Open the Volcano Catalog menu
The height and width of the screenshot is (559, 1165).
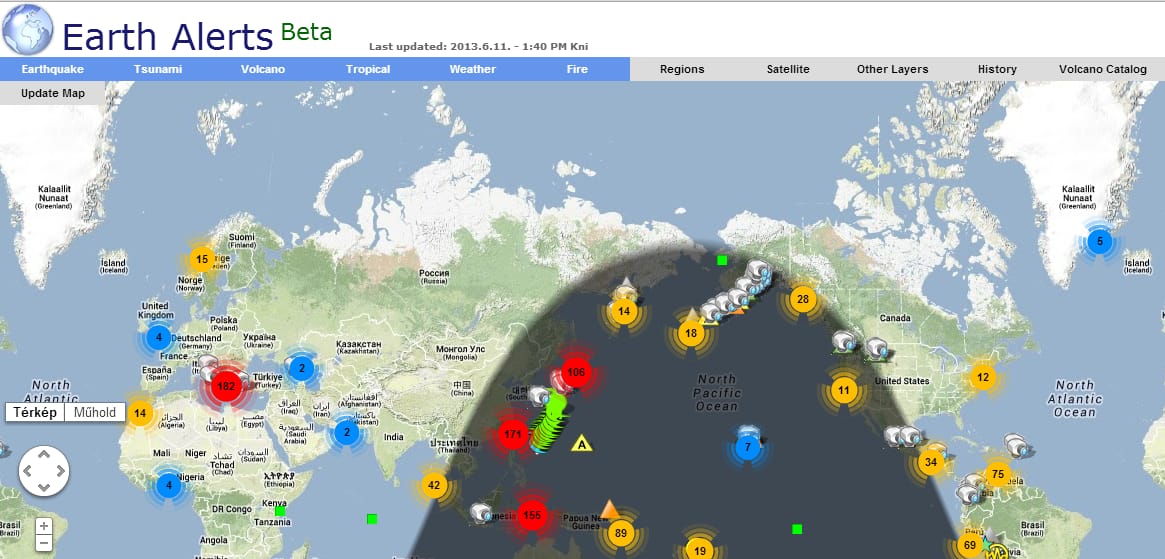1103,69
